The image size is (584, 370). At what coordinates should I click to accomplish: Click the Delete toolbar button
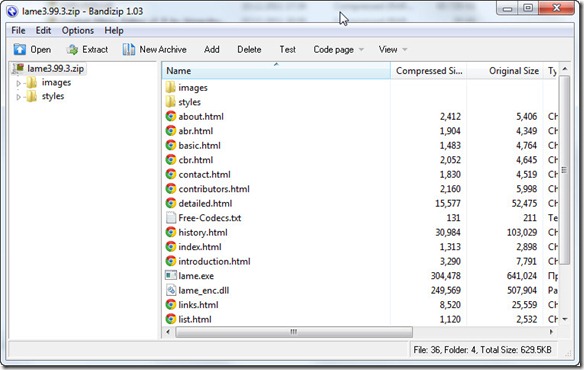point(249,50)
